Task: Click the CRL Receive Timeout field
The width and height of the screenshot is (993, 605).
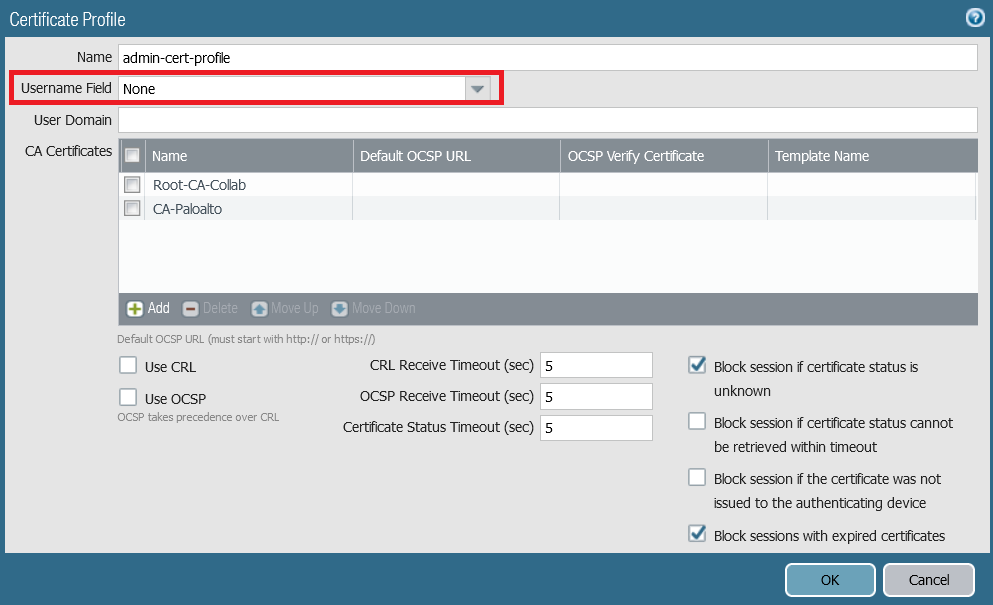Action: click(x=596, y=366)
